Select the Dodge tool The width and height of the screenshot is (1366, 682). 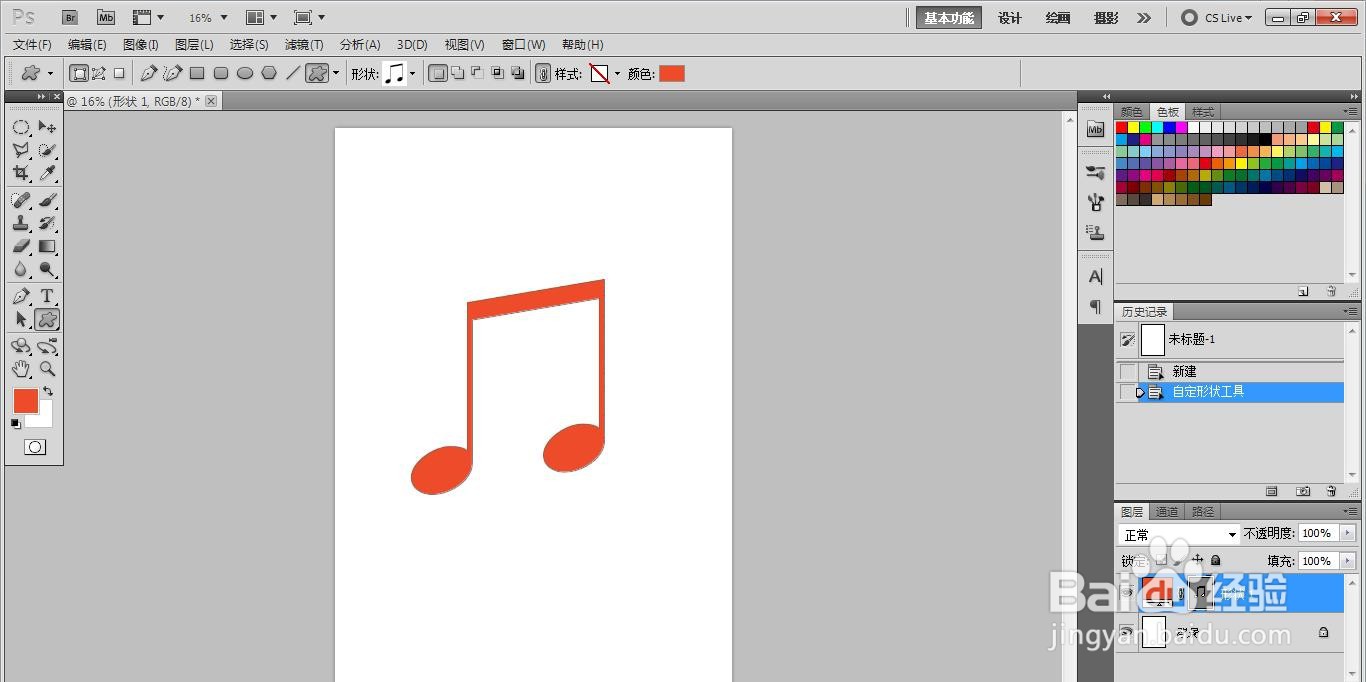tap(47, 269)
